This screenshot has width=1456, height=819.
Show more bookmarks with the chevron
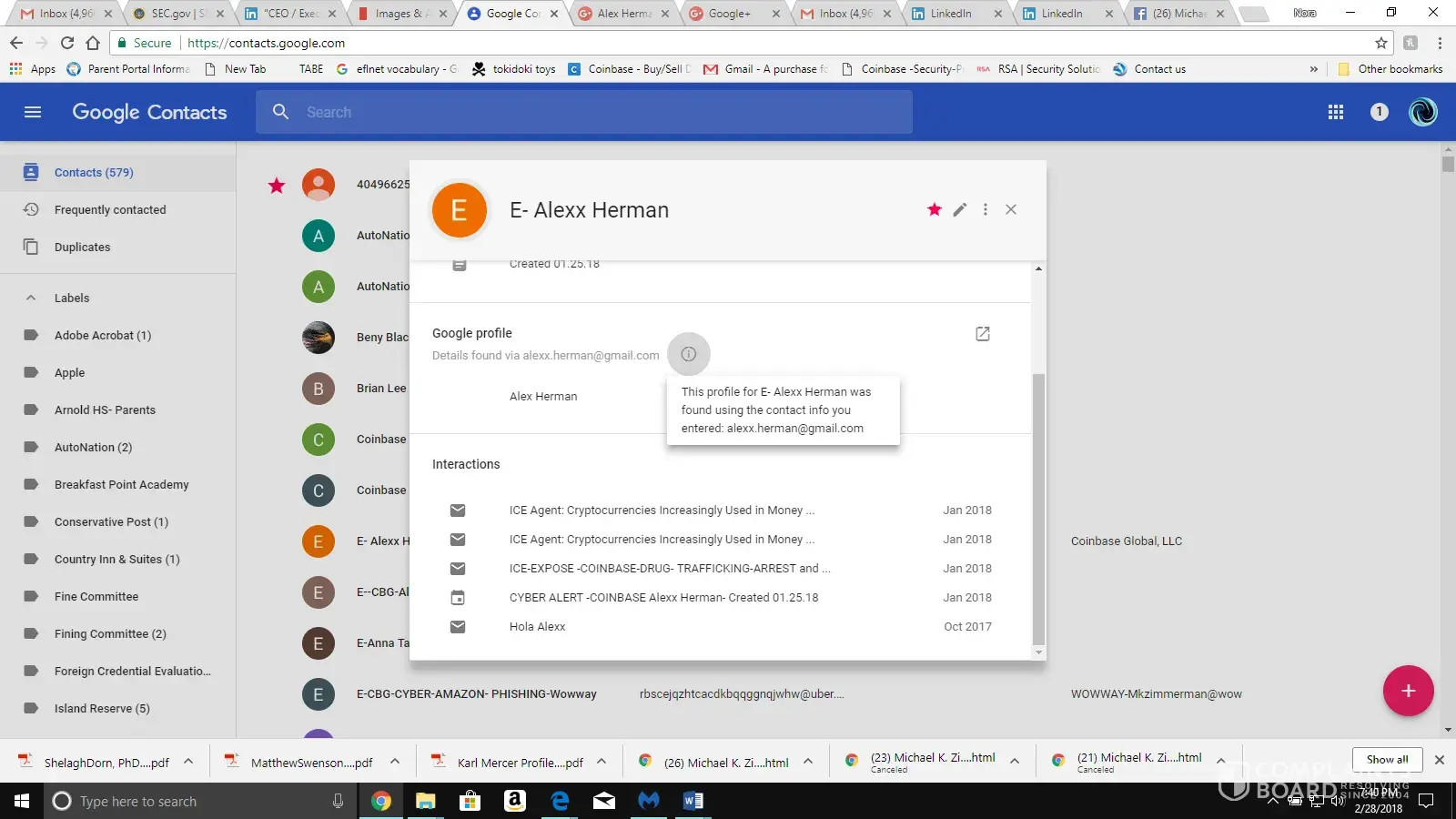[1313, 69]
